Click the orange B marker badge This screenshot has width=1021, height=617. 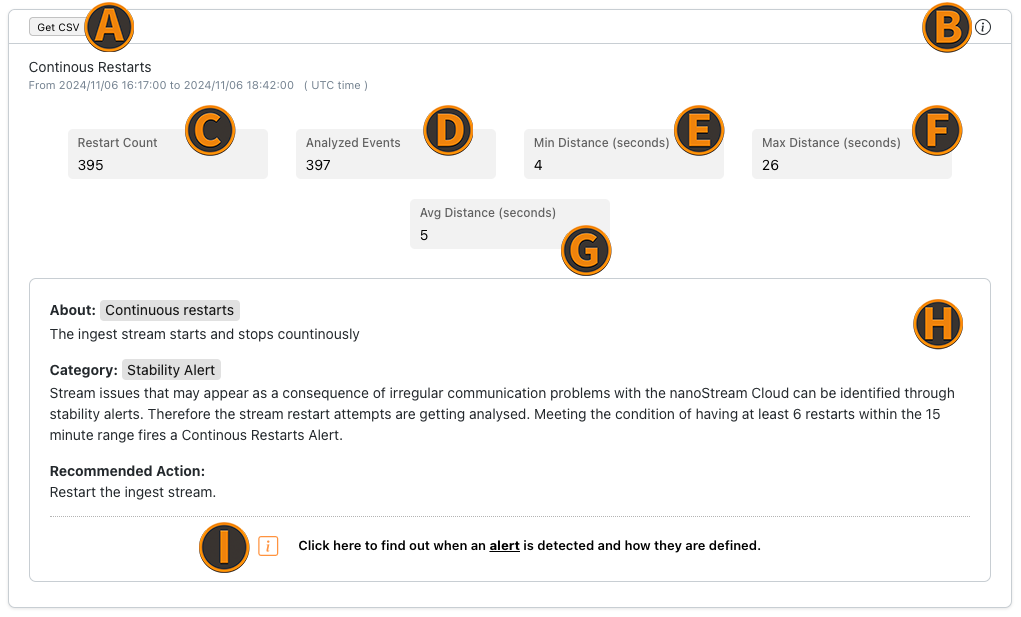tap(947, 27)
